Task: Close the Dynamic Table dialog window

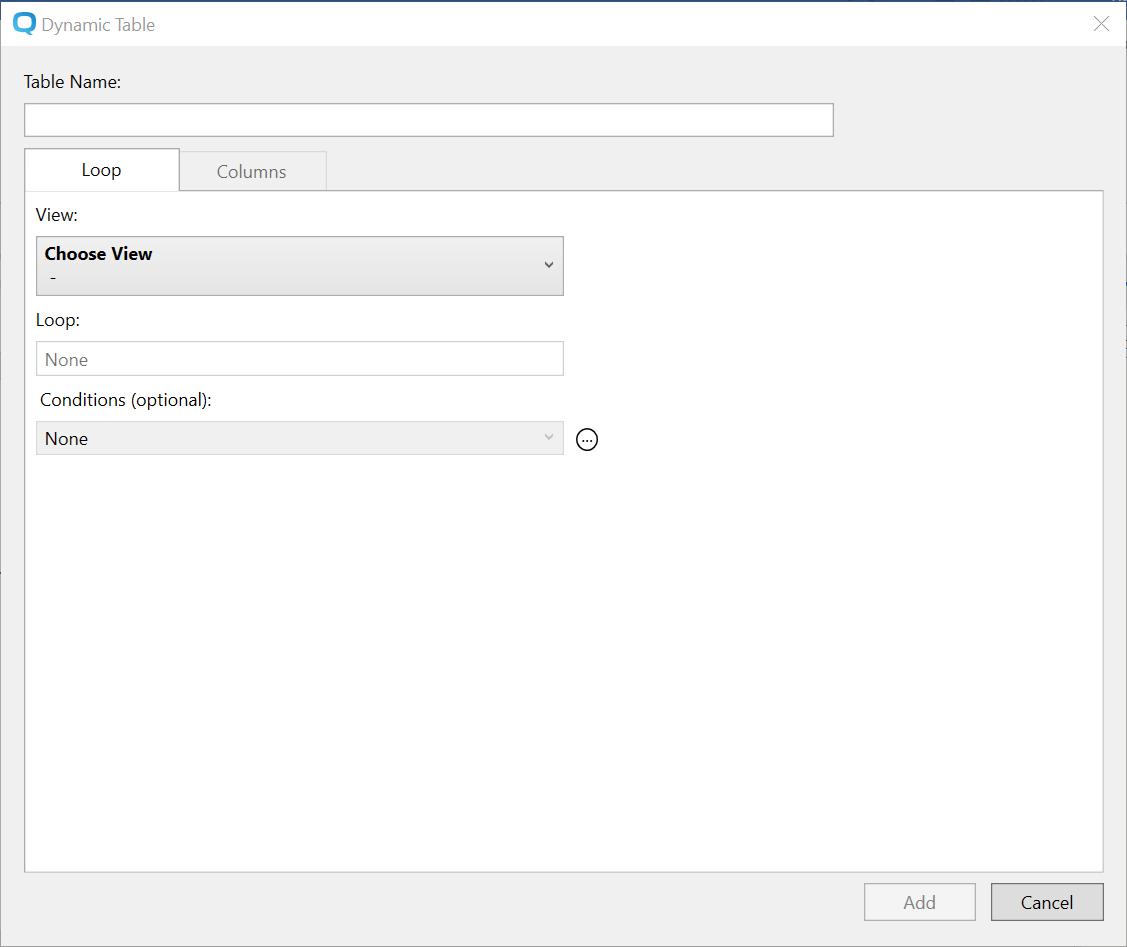Action: click(1101, 24)
